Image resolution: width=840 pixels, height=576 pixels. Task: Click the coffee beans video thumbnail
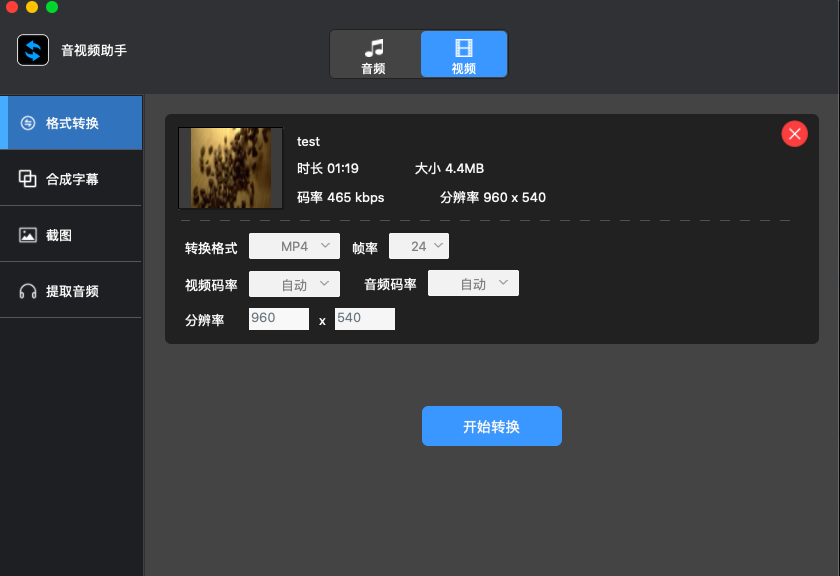pyautogui.click(x=230, y=167)
